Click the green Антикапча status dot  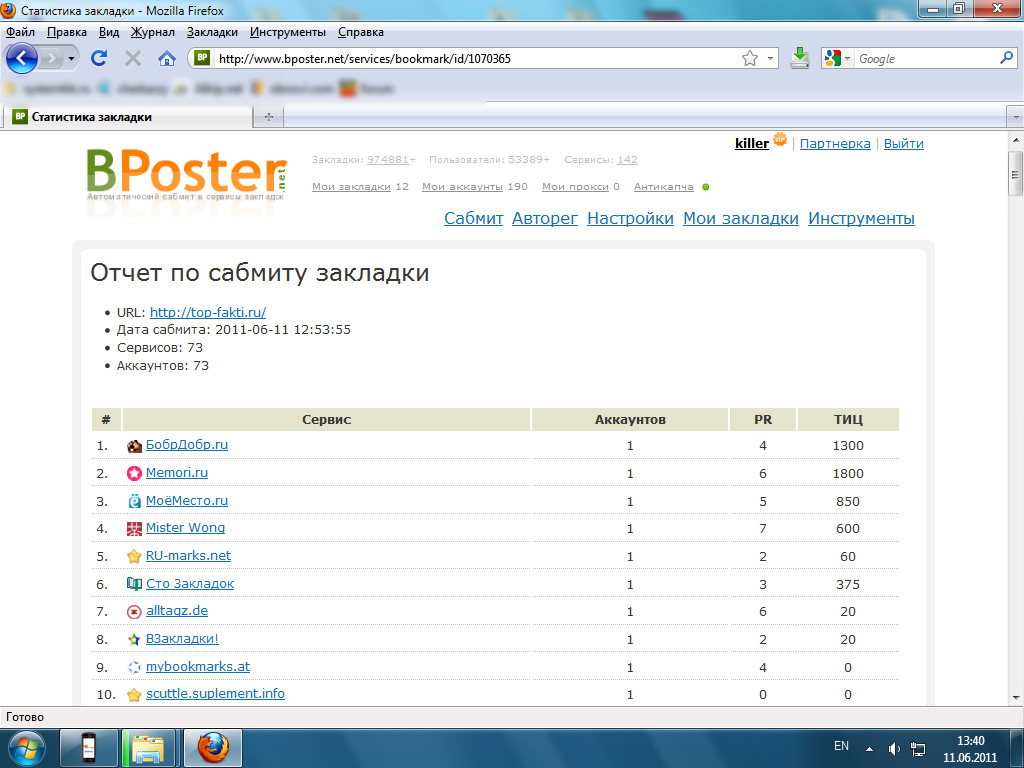[x=705, y=187]
